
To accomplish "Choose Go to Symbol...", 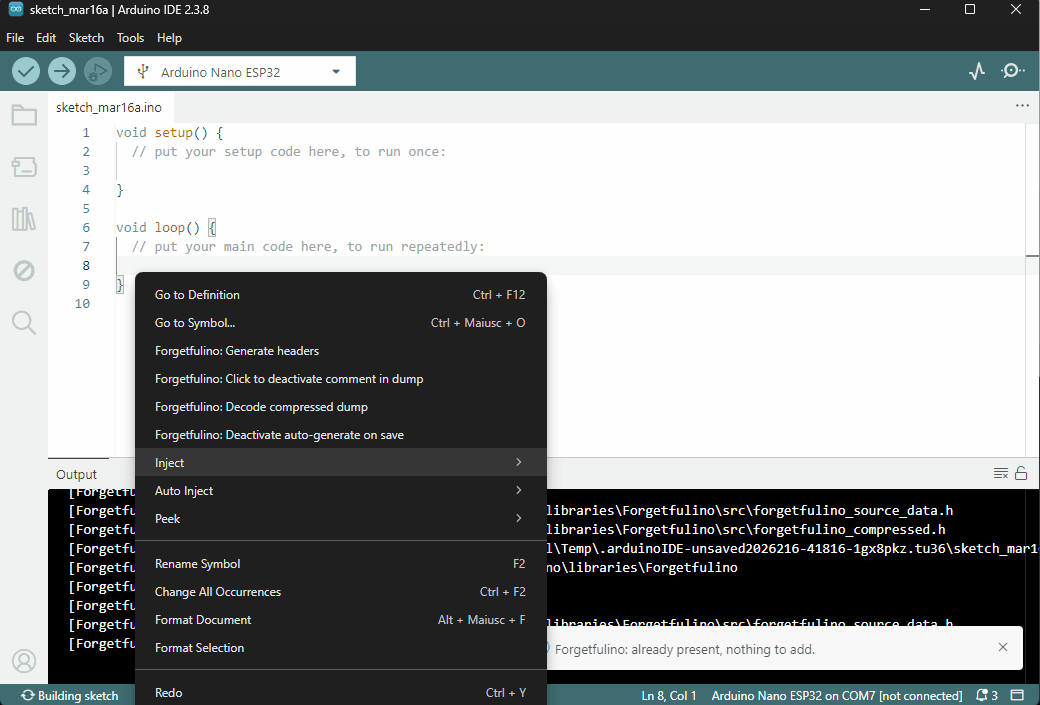I will click(x=340, y=322).
